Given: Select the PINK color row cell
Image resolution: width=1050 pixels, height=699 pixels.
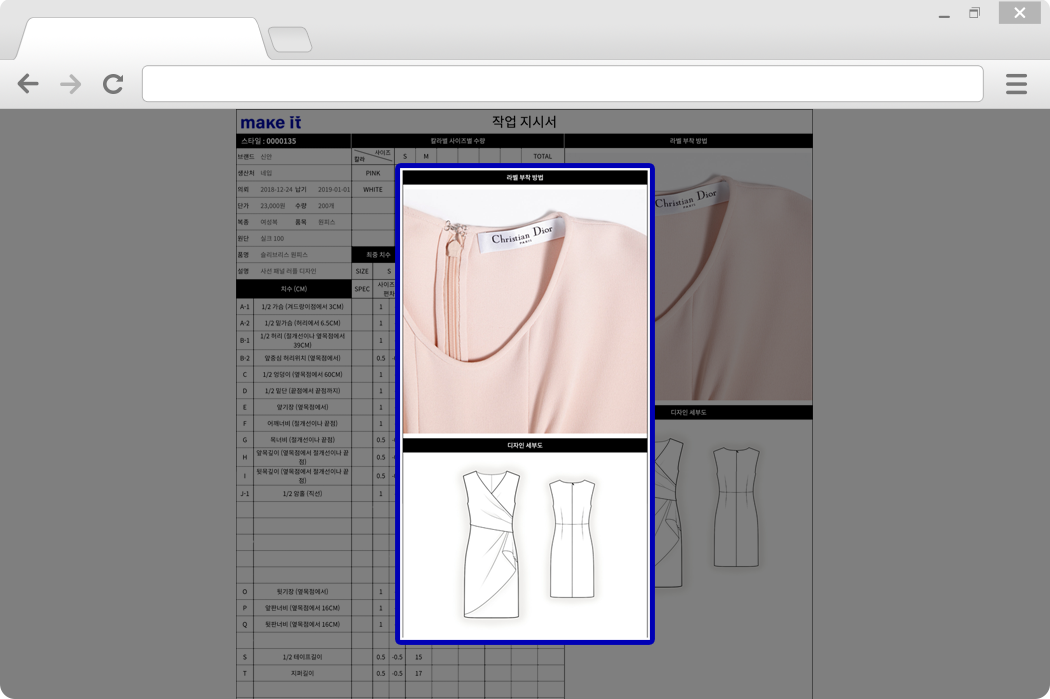Looking at the screenshot, I should 373,173.
